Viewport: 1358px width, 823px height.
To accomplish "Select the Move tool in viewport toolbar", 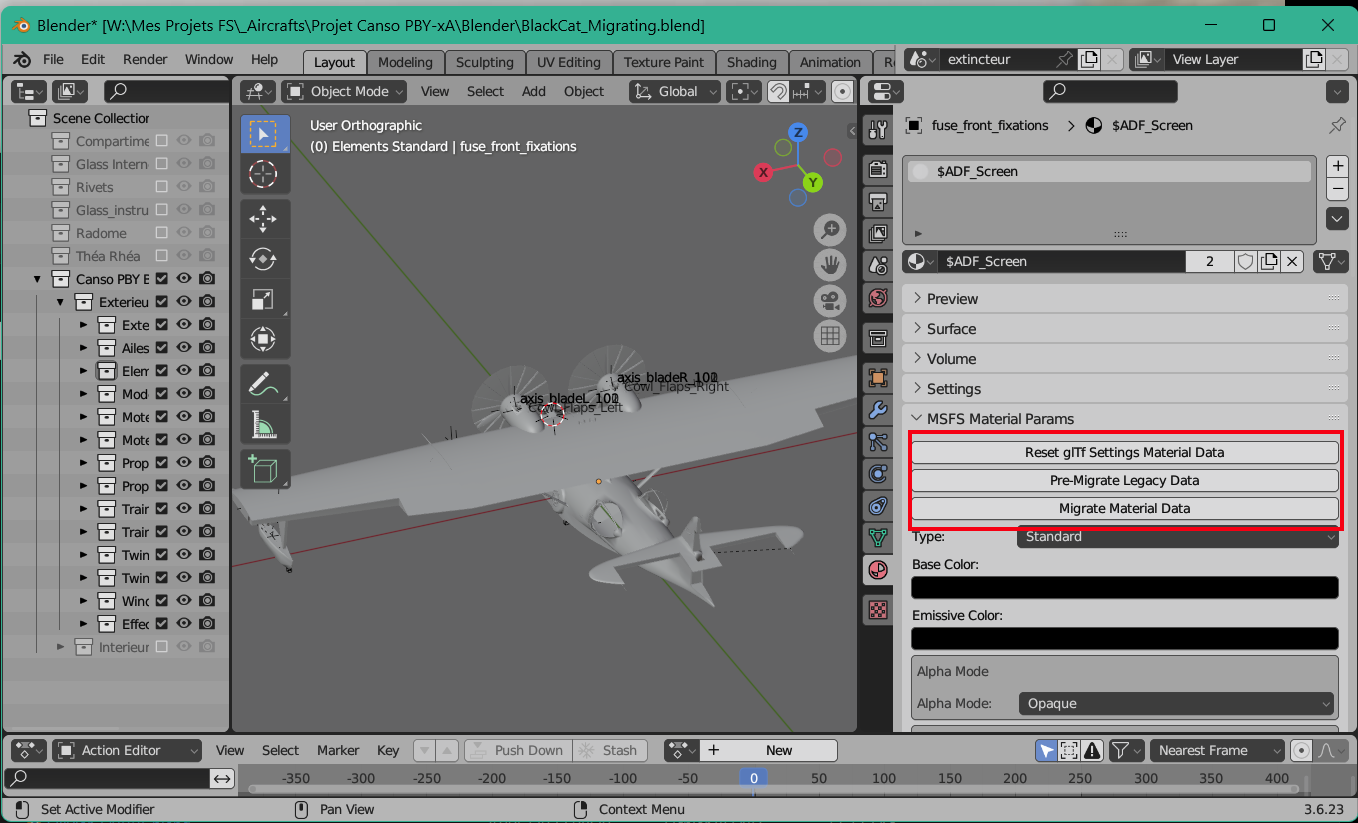I will click(x=263, y=219).
